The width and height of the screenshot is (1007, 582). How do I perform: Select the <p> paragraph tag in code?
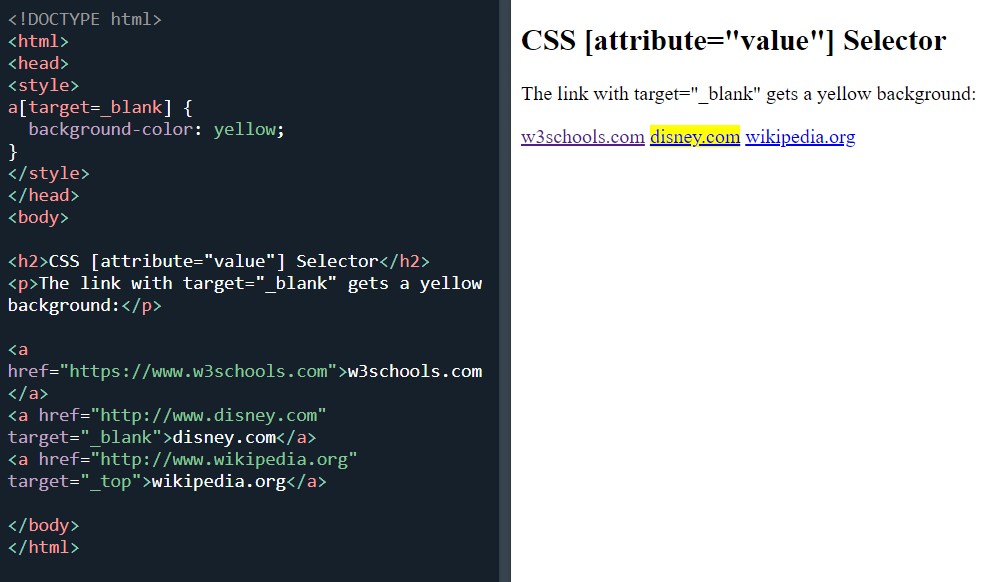[21, 282]
